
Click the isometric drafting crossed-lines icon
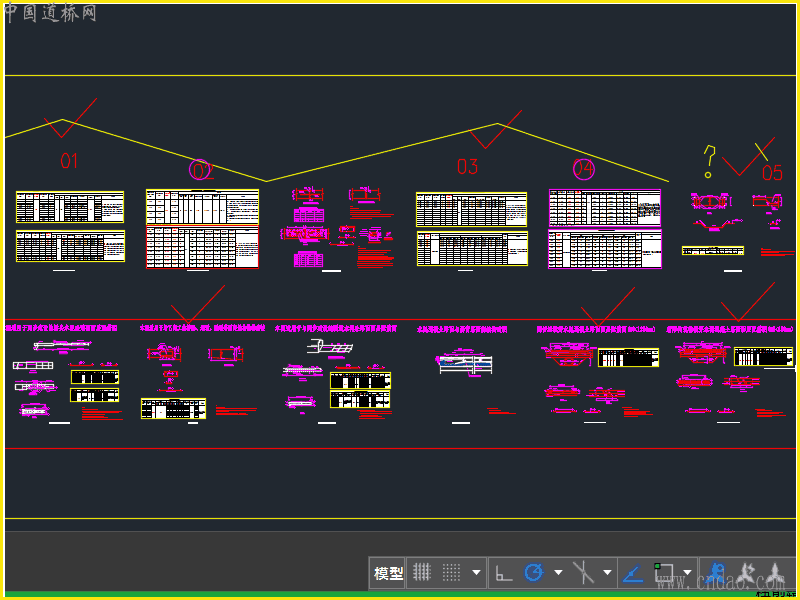pos(583,572)
